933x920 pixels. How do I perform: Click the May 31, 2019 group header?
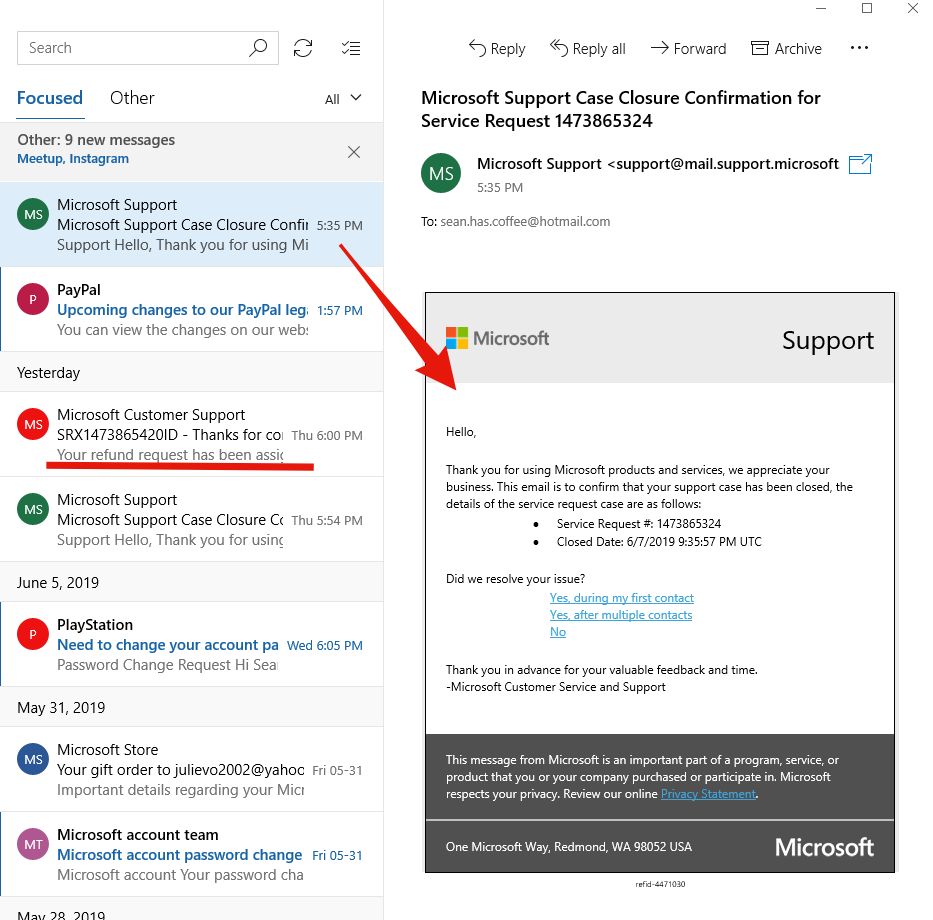(x=192, y=708)
